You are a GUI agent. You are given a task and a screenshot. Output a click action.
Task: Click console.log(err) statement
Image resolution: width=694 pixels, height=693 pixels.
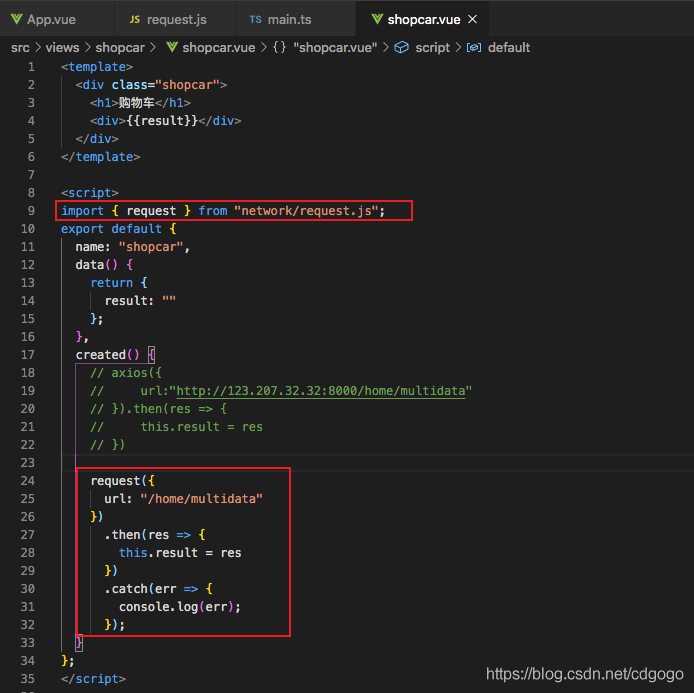(180, 607)
